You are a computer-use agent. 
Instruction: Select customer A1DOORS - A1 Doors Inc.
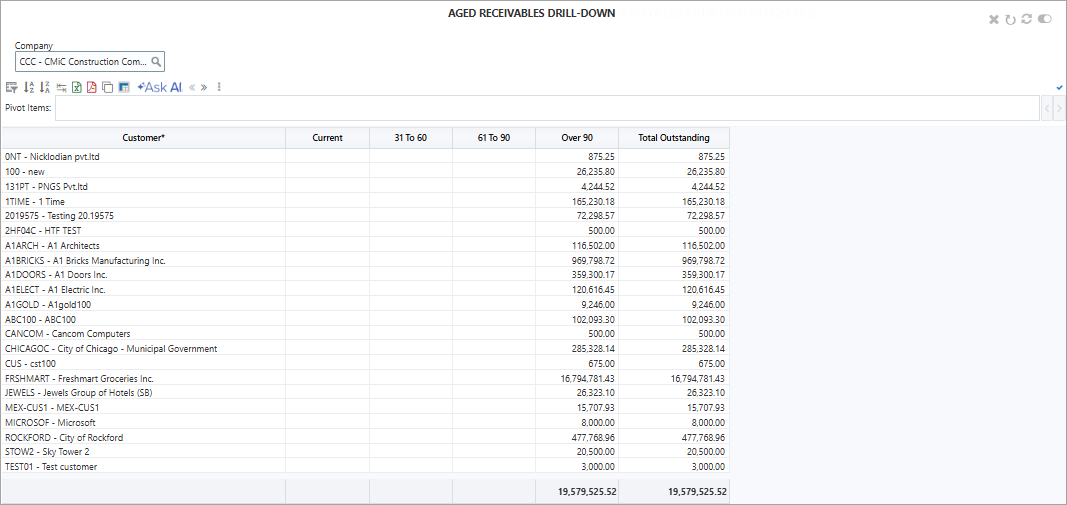(x=56, y=275)
